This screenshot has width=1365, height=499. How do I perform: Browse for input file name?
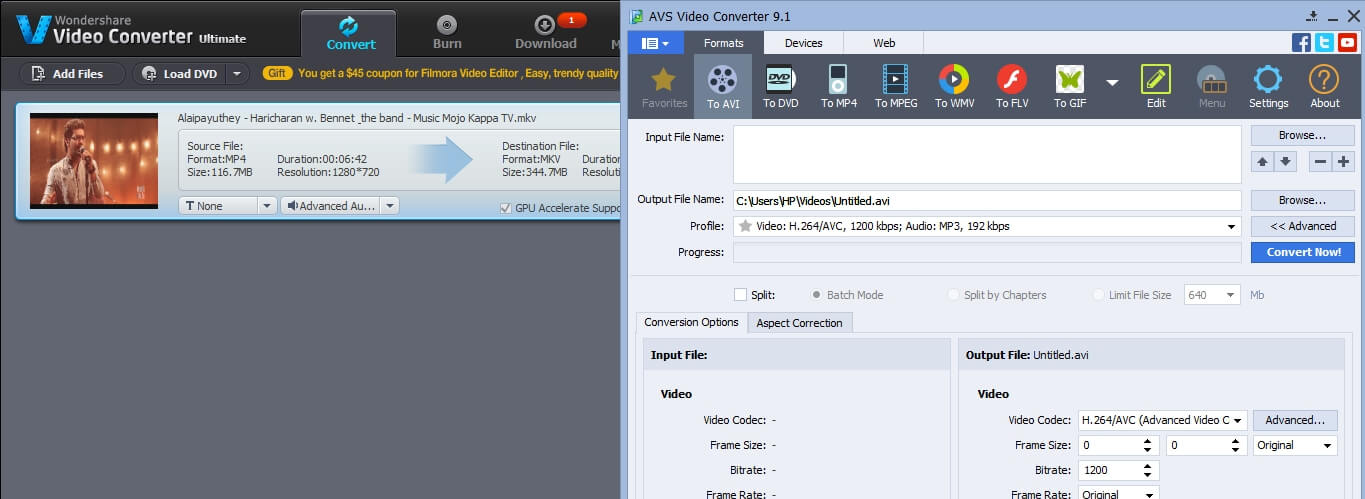1302,135
